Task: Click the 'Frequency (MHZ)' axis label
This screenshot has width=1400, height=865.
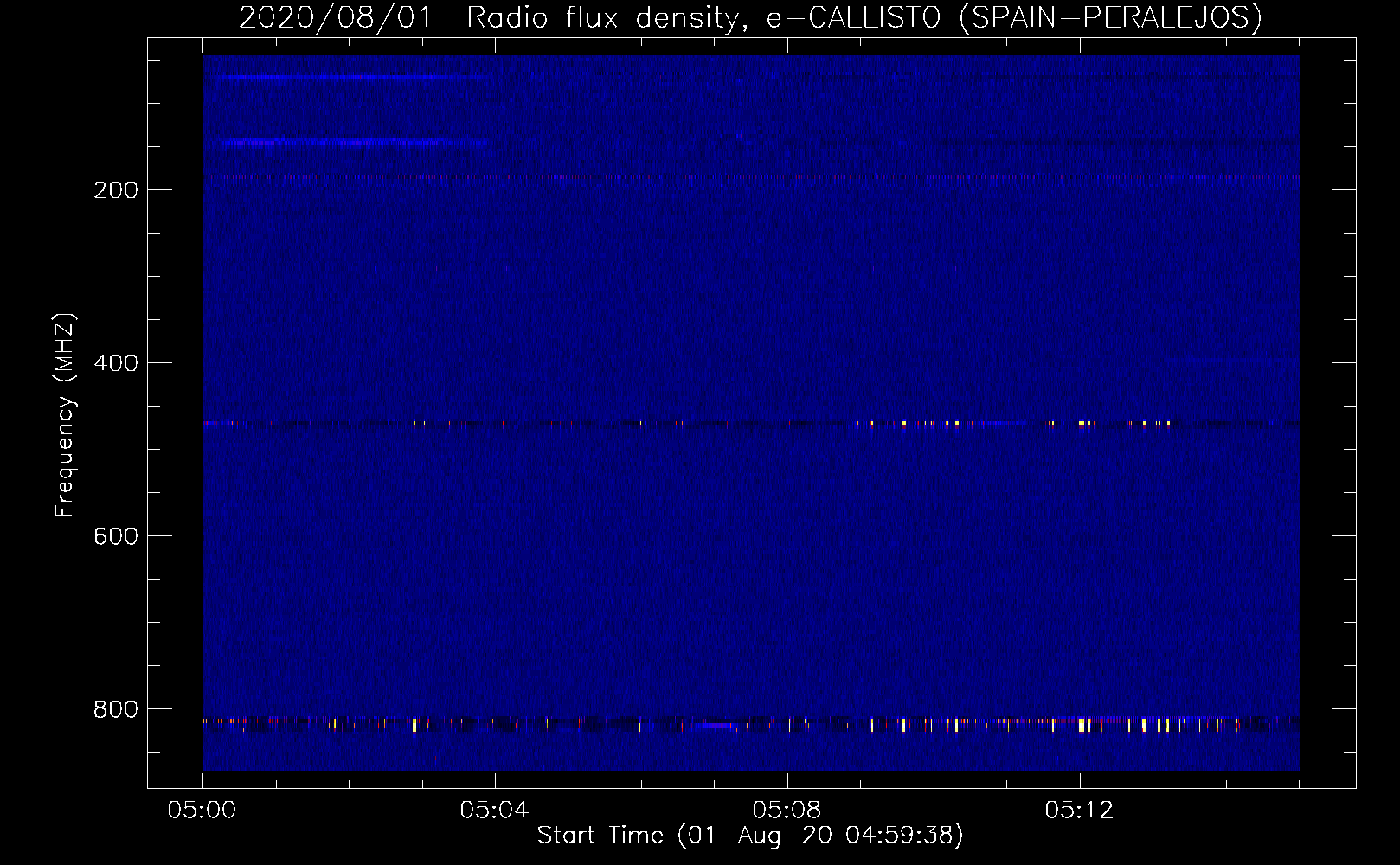Action: (x=65, y=415)
